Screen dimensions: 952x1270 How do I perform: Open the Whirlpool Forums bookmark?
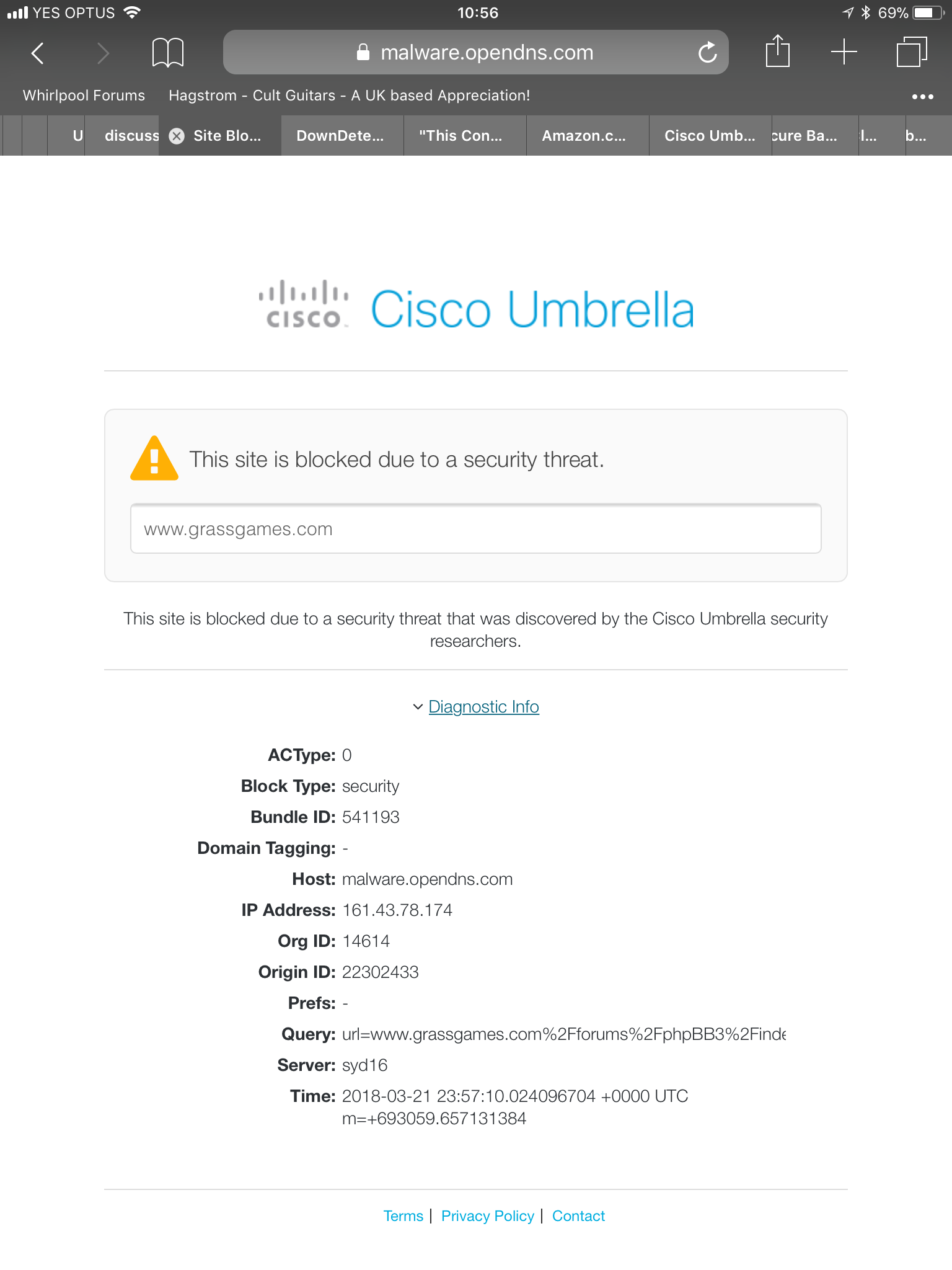click(x=84, y=95)
